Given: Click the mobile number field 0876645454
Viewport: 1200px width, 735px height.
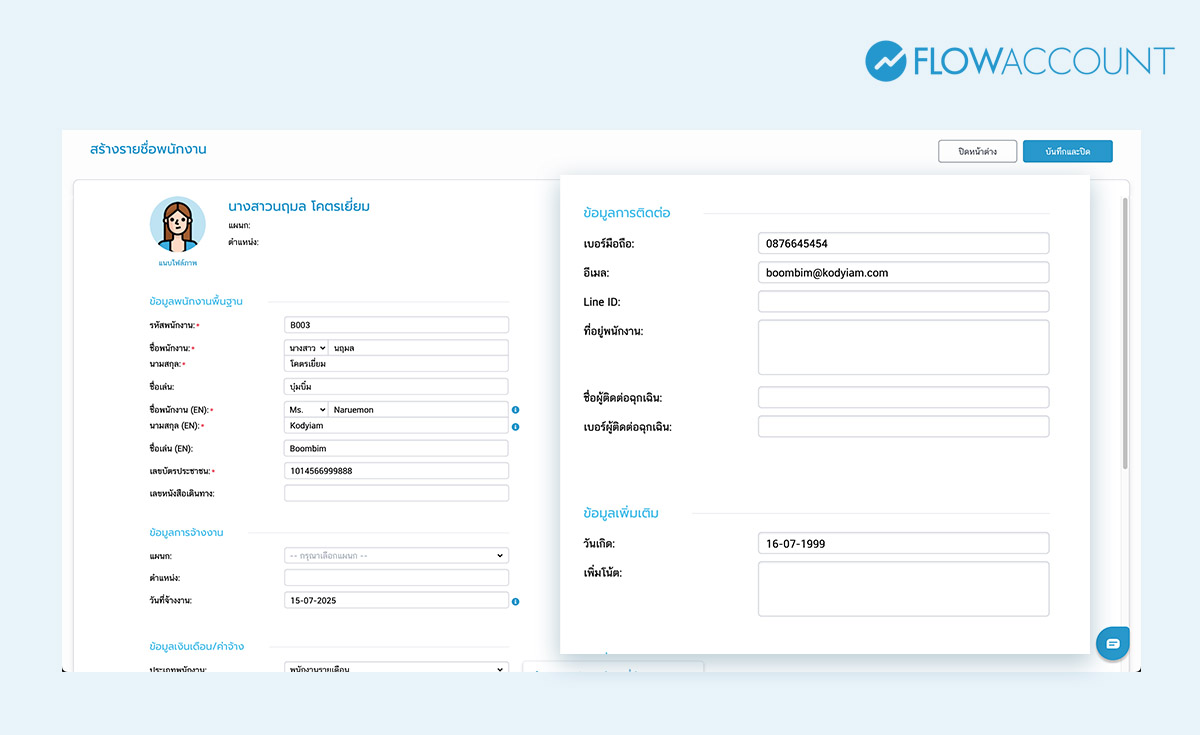Looking at the screenshot, I should [x=902, y=243].
